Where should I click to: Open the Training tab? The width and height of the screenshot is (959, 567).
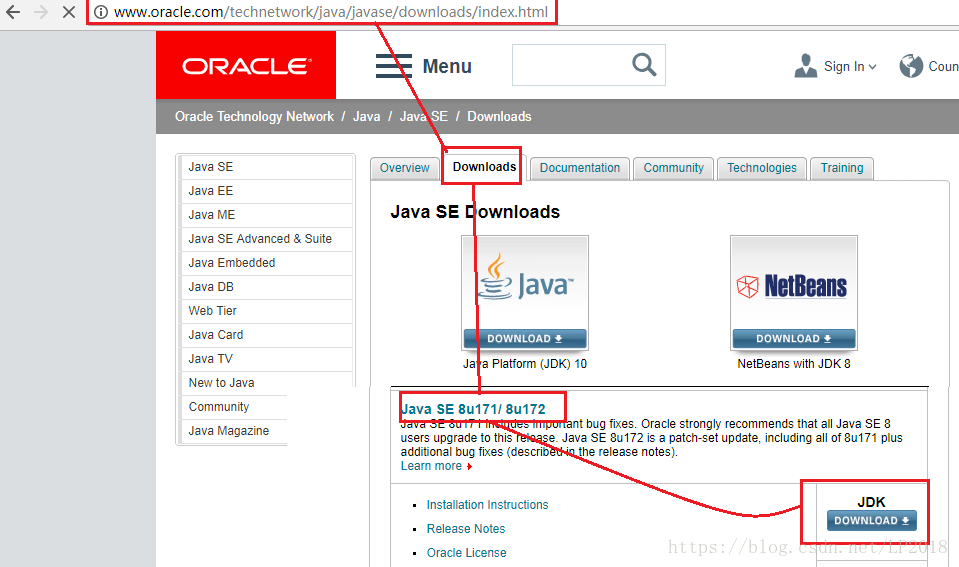[x=842, y=168]
